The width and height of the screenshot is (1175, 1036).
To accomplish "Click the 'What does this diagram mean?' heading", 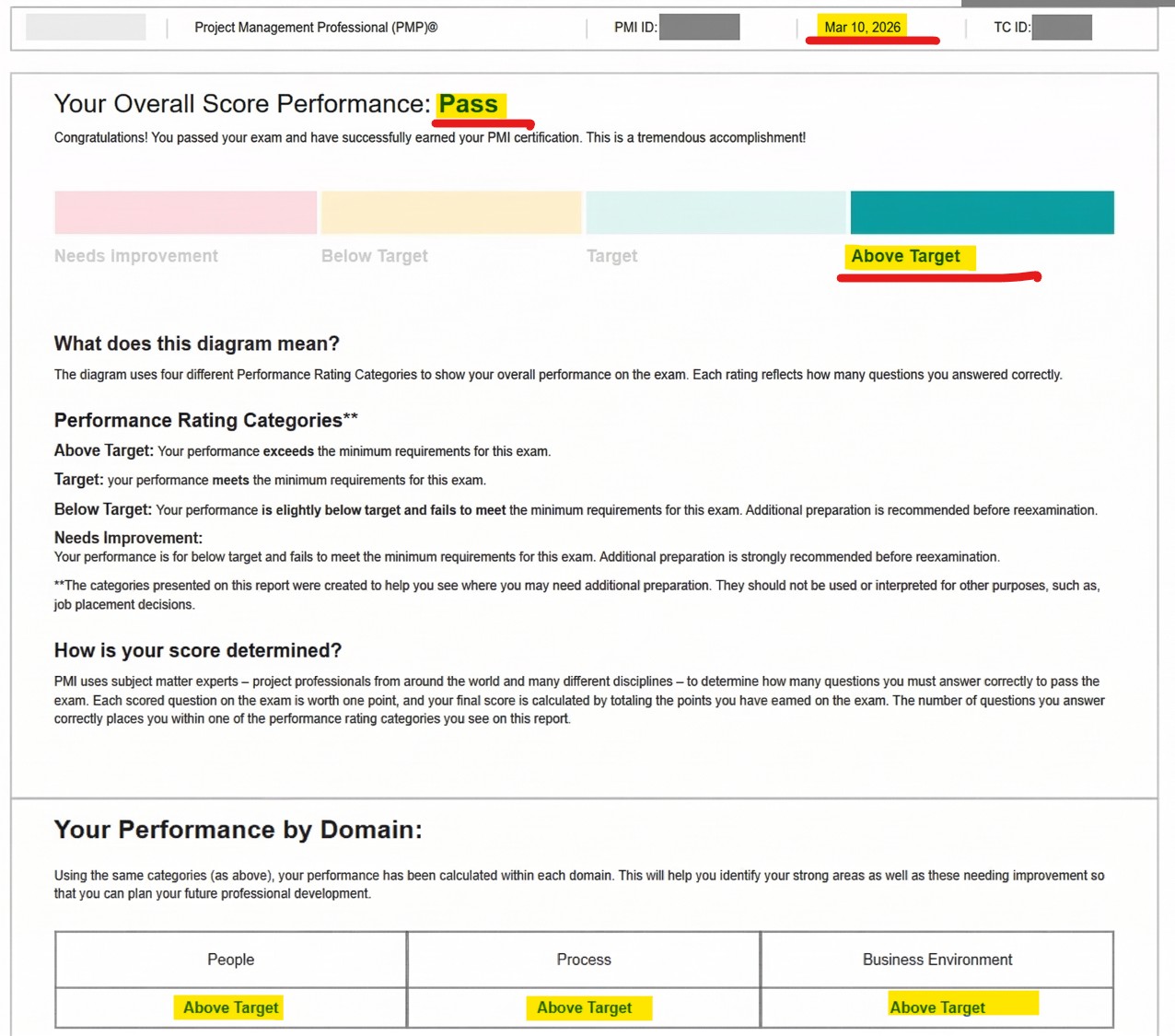I will tap(197, 343).
